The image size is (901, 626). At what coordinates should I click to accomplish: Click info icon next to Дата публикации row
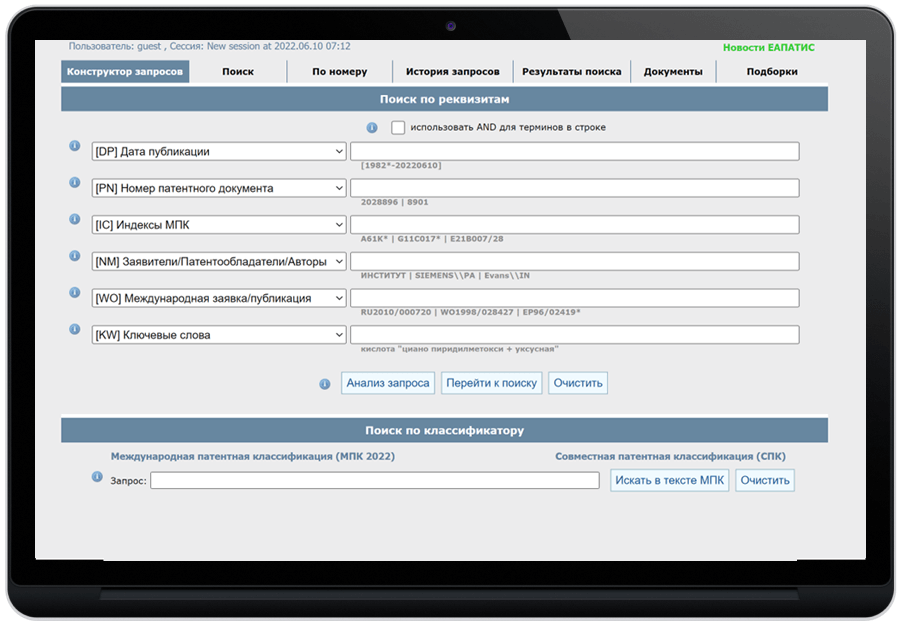[x=74, y=146]
